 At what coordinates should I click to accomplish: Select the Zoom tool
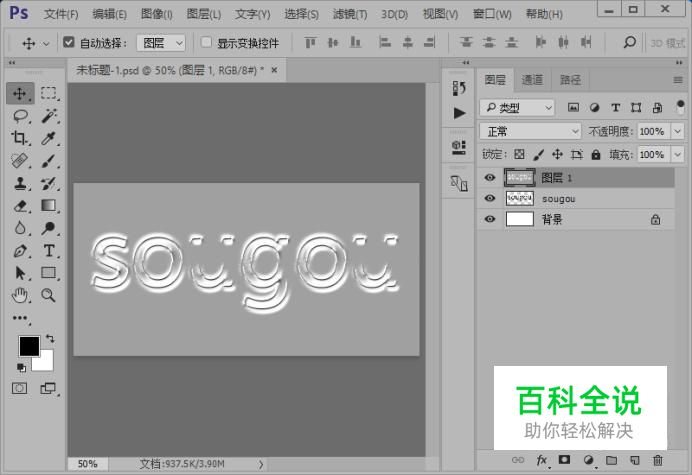pos(49,295)
